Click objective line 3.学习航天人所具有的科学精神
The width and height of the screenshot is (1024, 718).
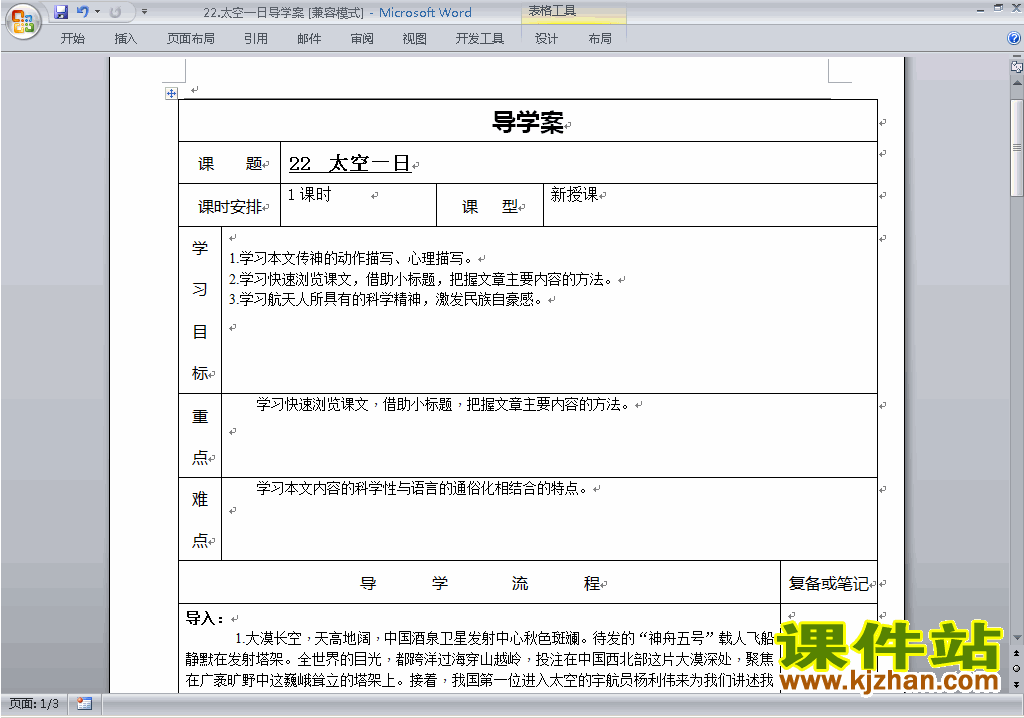pos(385,300)
